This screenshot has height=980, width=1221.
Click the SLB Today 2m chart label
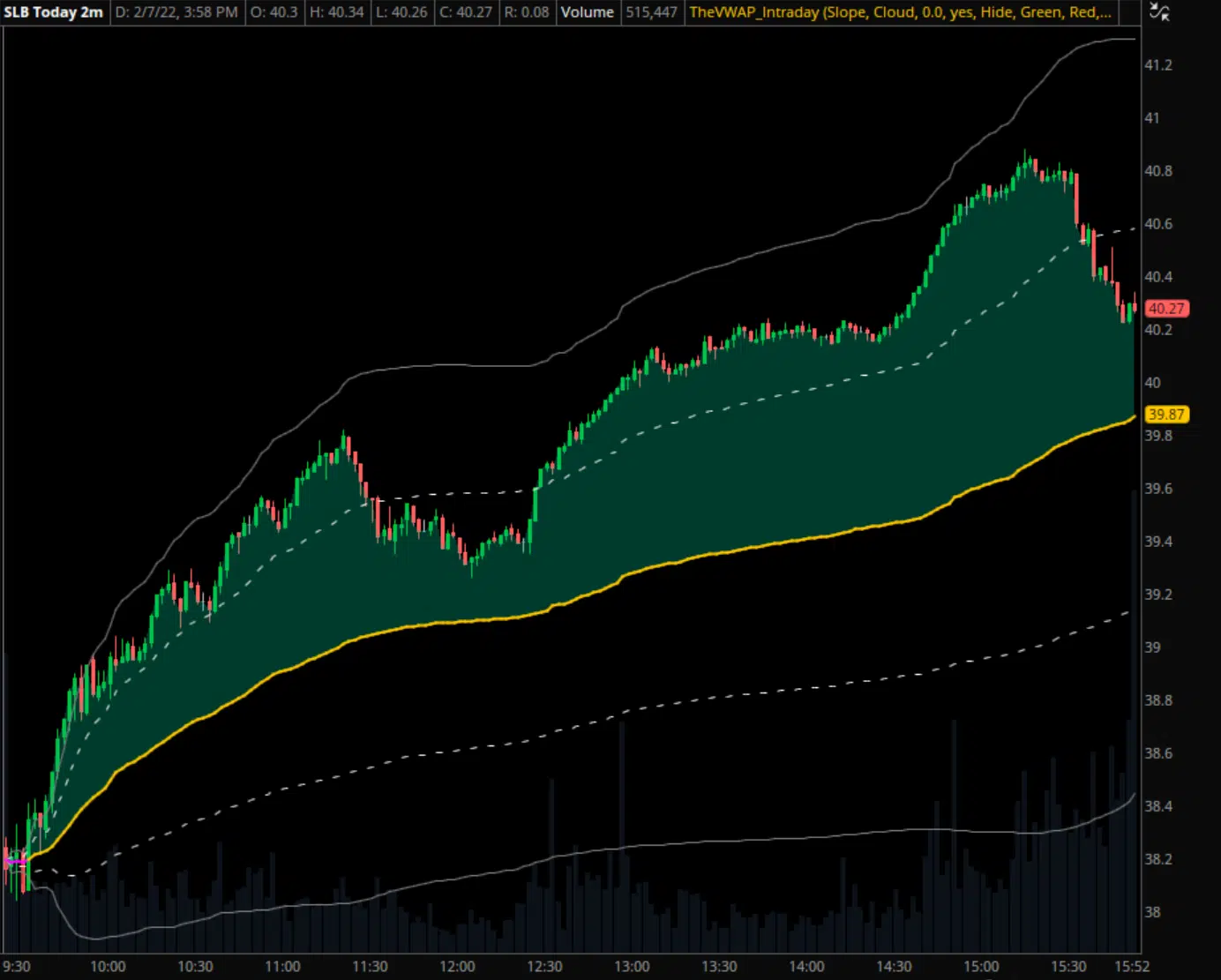[54, 12]
